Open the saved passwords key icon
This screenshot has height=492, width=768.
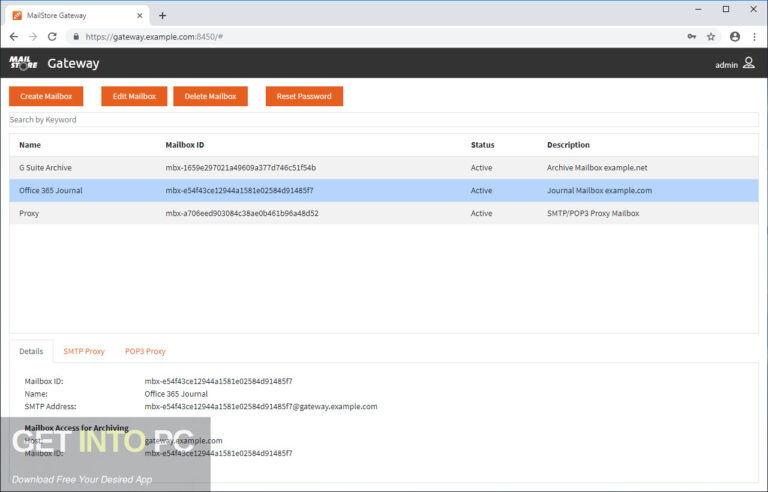pos(692,37)
